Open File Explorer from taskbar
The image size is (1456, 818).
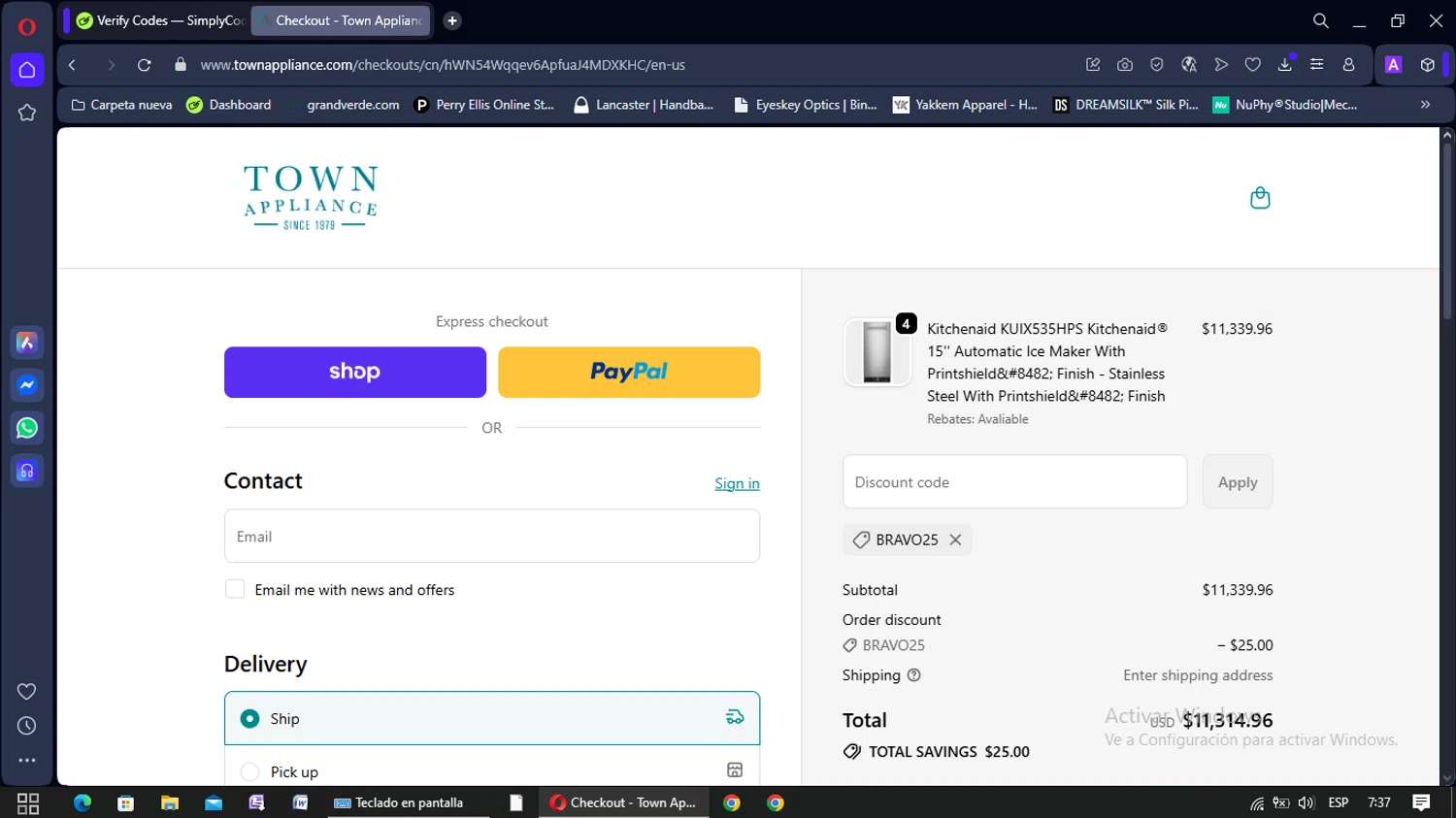click(170, 802)
